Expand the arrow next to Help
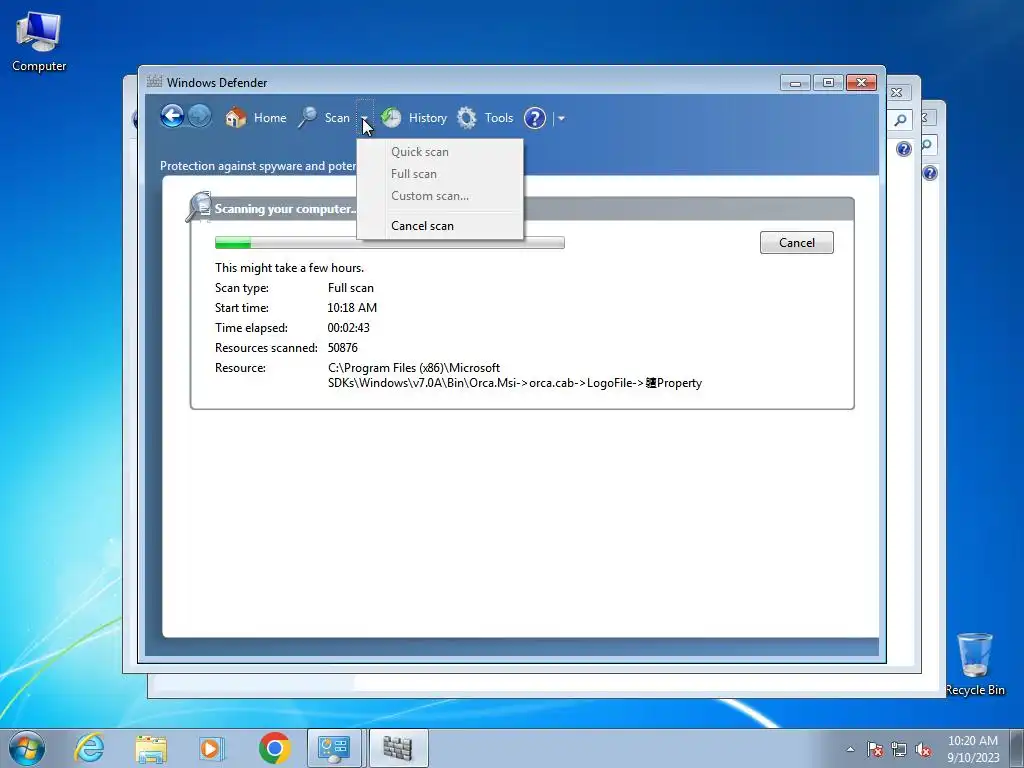Screen dimensions: 1024x768 coord(561,118)
